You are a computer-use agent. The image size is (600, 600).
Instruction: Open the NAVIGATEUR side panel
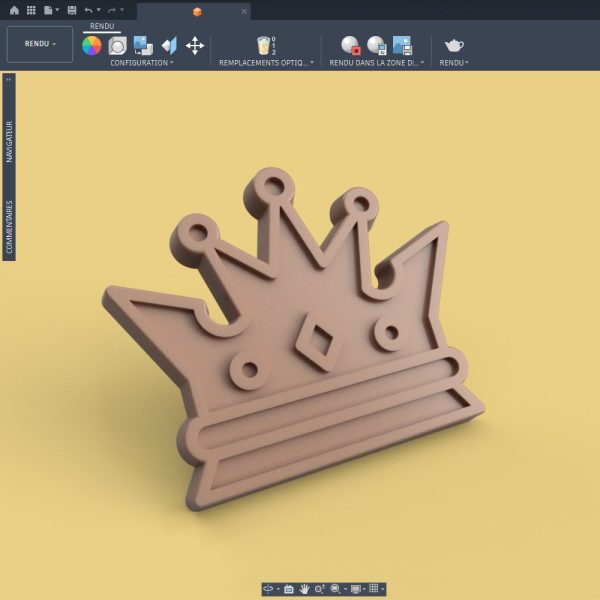coord(9,142)
